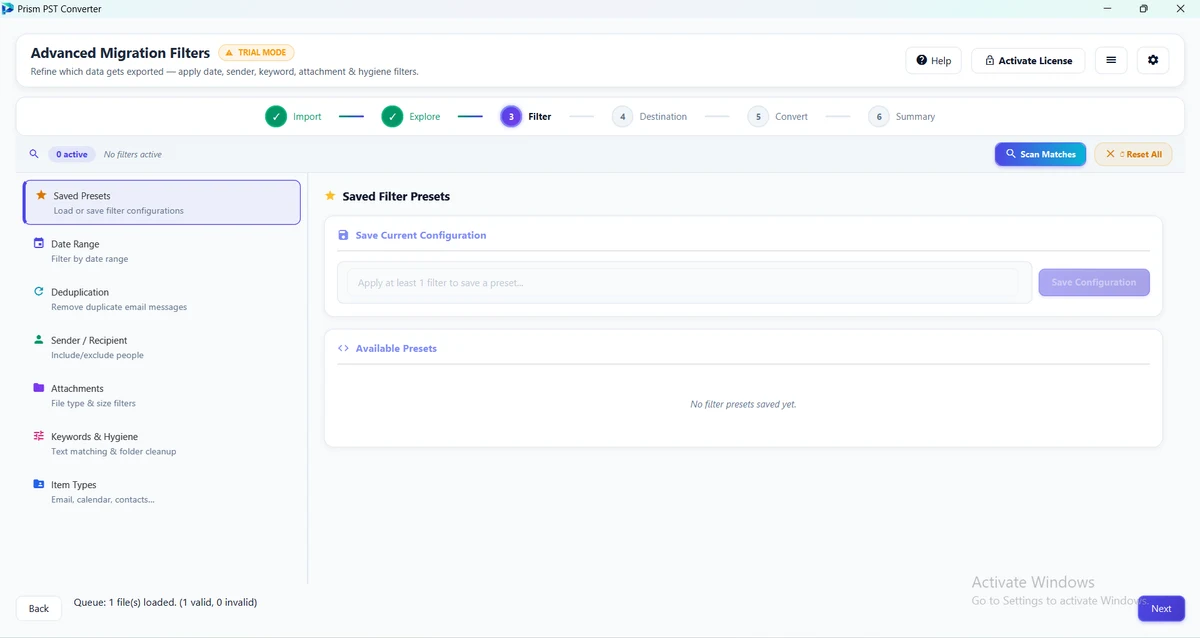
Task: Click the 'Queue: 1 file(s) loaded' status text
Action: click(166, 603)
